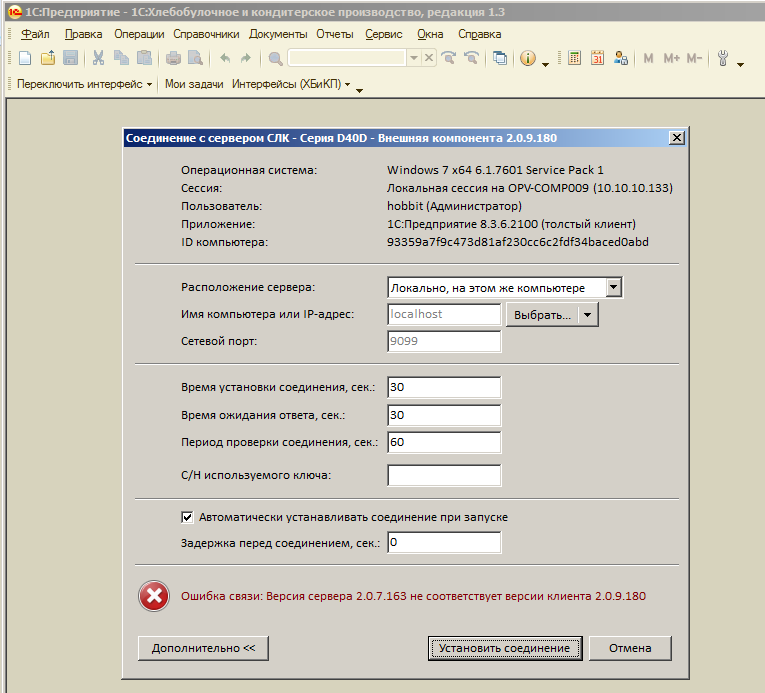Click the Установить соединение button

point(505,648)
